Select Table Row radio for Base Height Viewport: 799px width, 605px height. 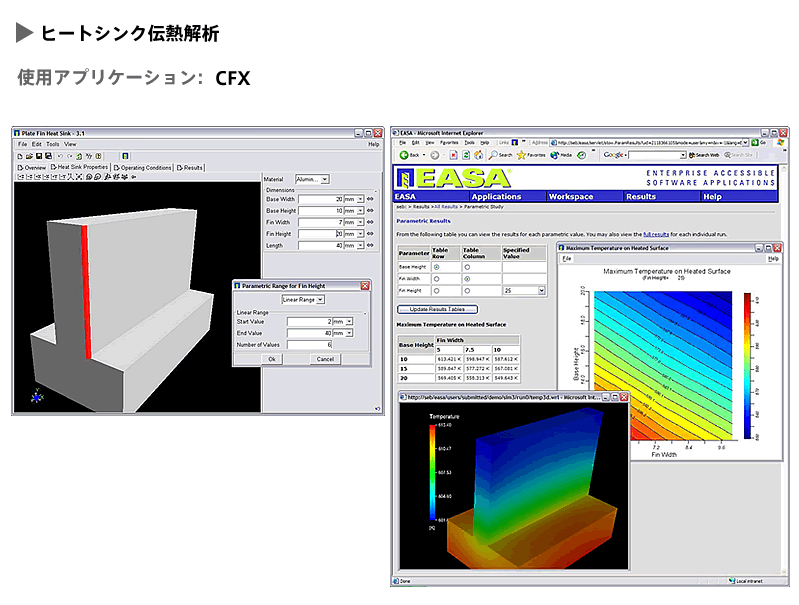coord(437,267)
